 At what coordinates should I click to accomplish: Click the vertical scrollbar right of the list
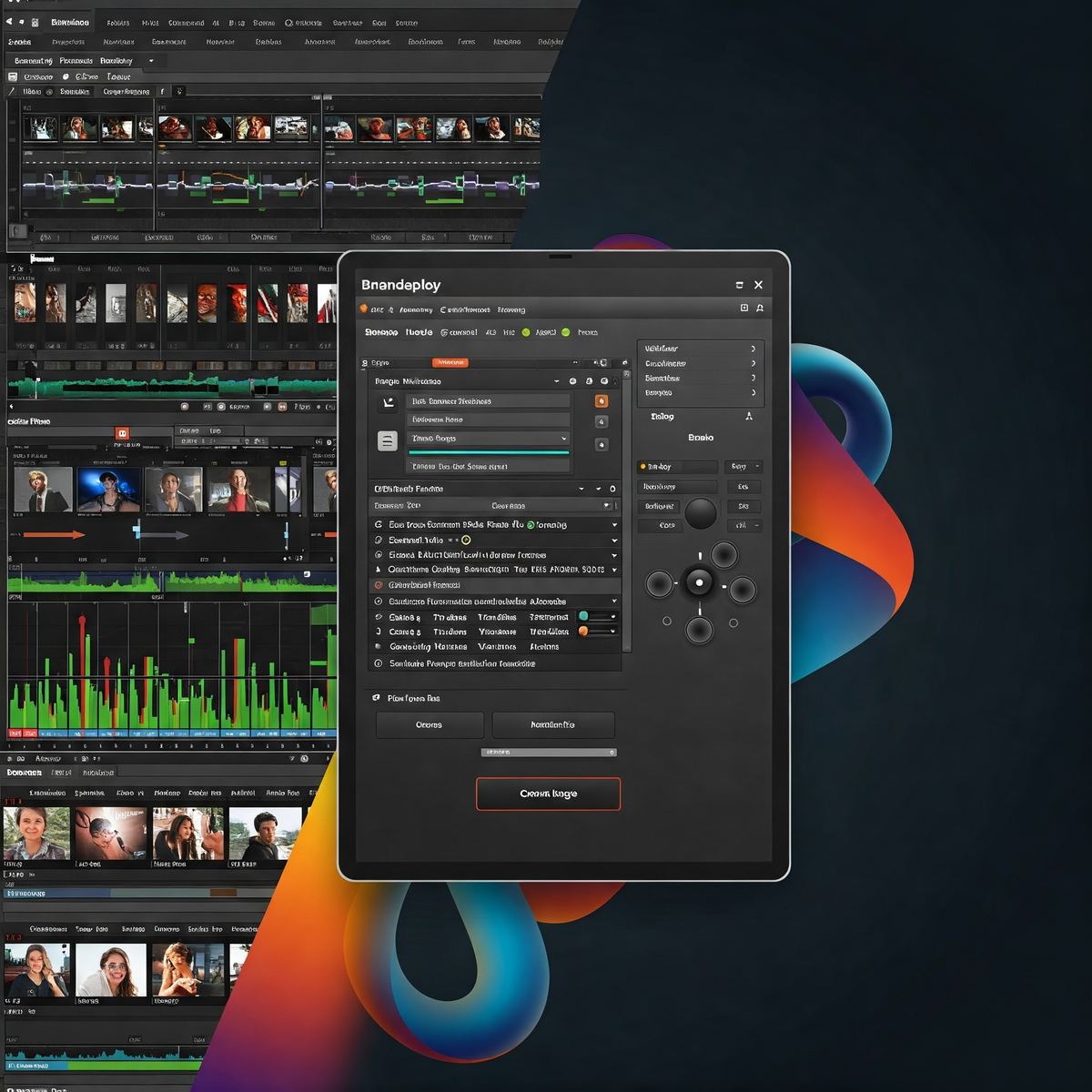pyautogui.click(x=626, y=510)
